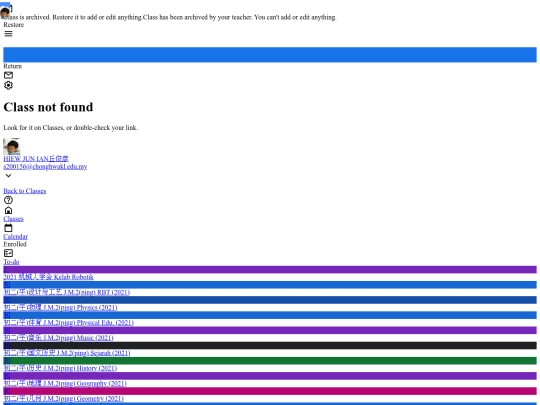The width and height of the screenshot is (540, 405).
Task: Click the help question mark icon
Action: coord(8,200)
